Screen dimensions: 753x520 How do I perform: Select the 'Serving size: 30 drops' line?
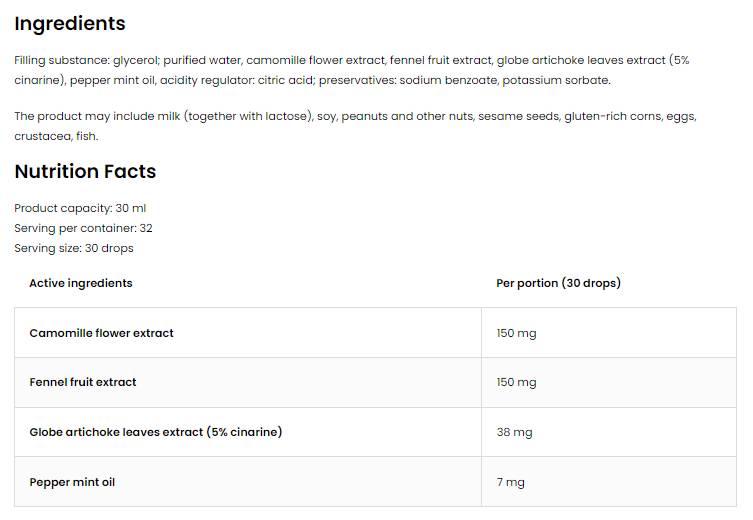pos(74,248)
